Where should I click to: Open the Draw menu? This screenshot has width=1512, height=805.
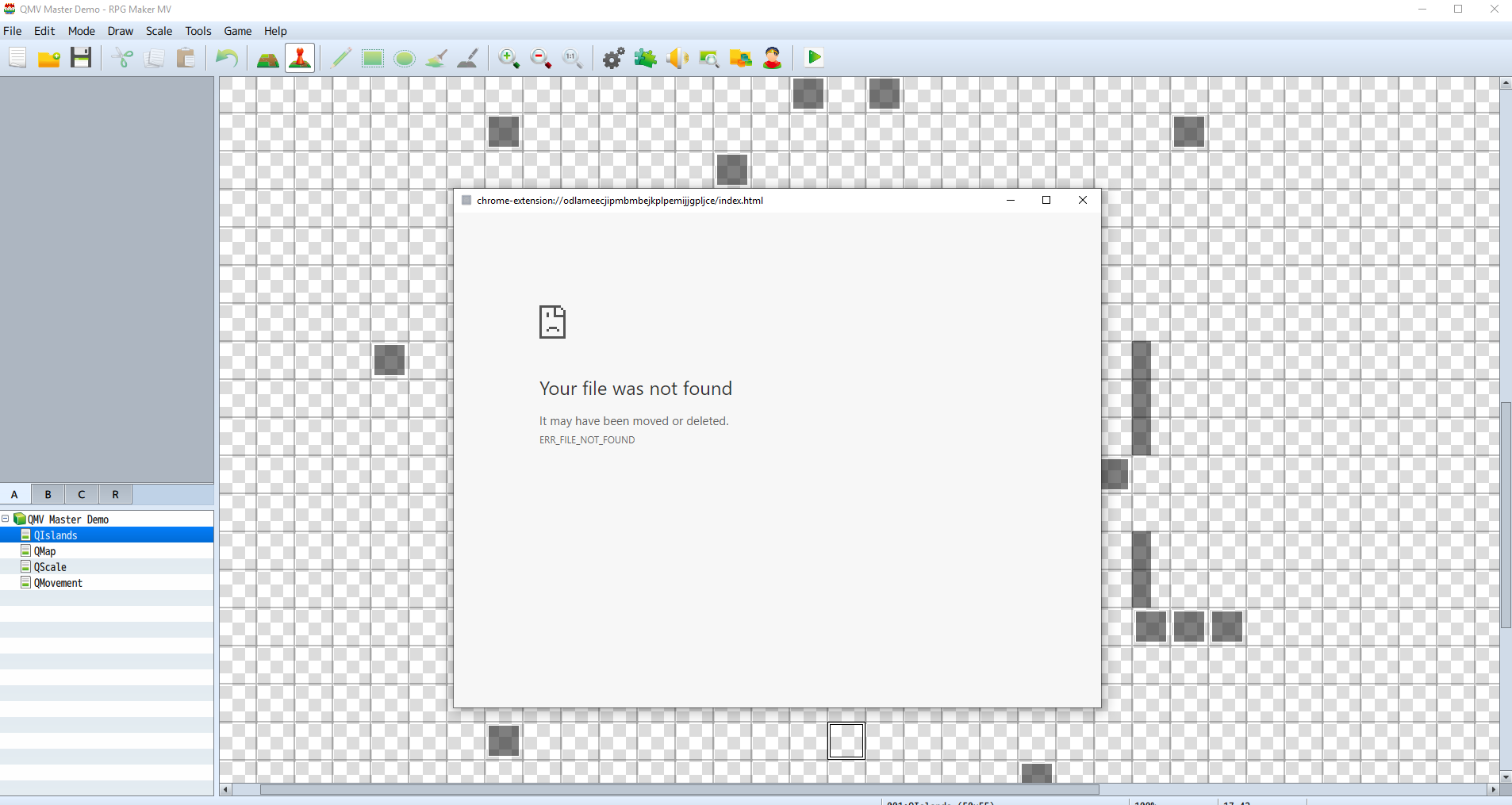point(121,31)
